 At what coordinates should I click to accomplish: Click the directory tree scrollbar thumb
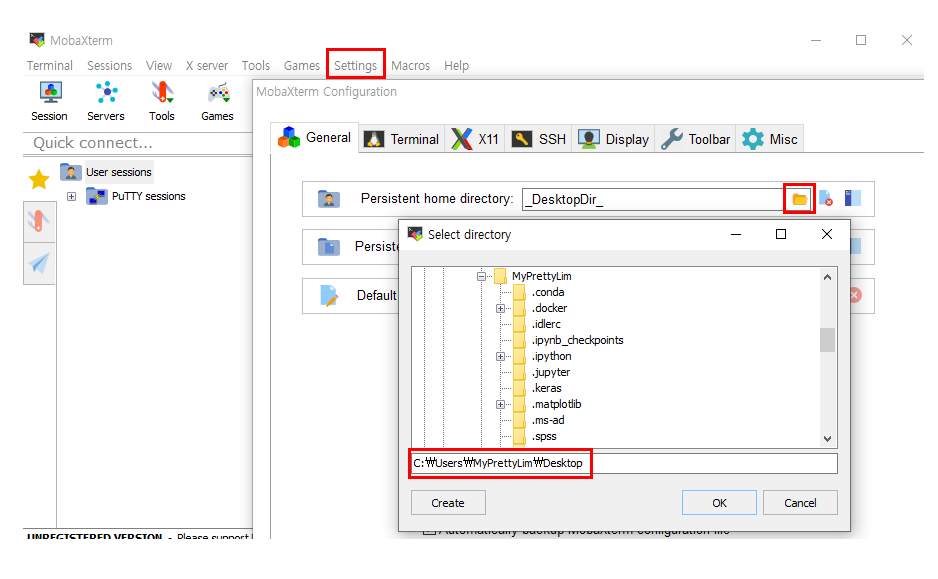[x=827, y=340]
